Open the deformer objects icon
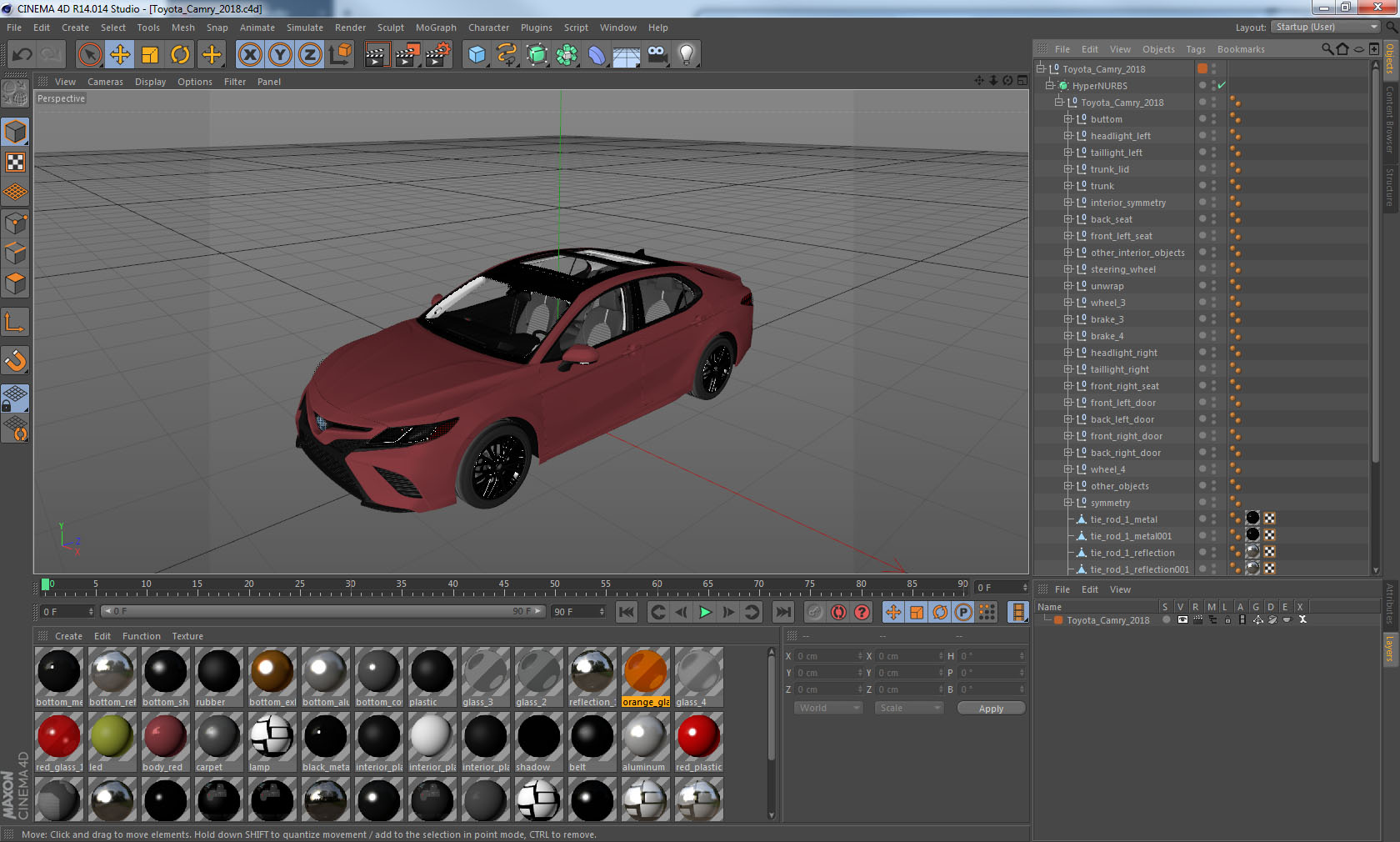 597,55
